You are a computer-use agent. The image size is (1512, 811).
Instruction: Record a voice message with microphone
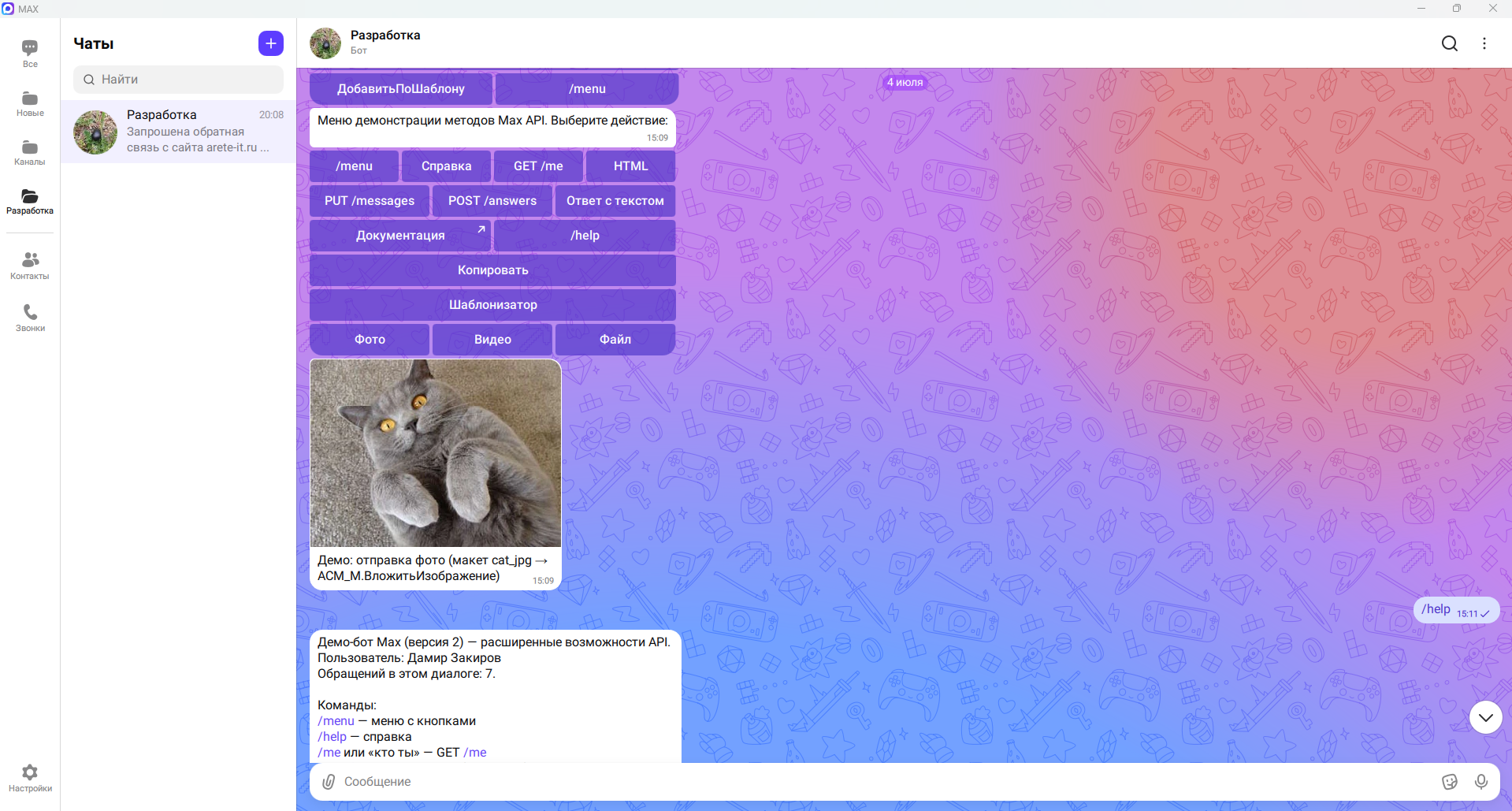point(1481,781)
